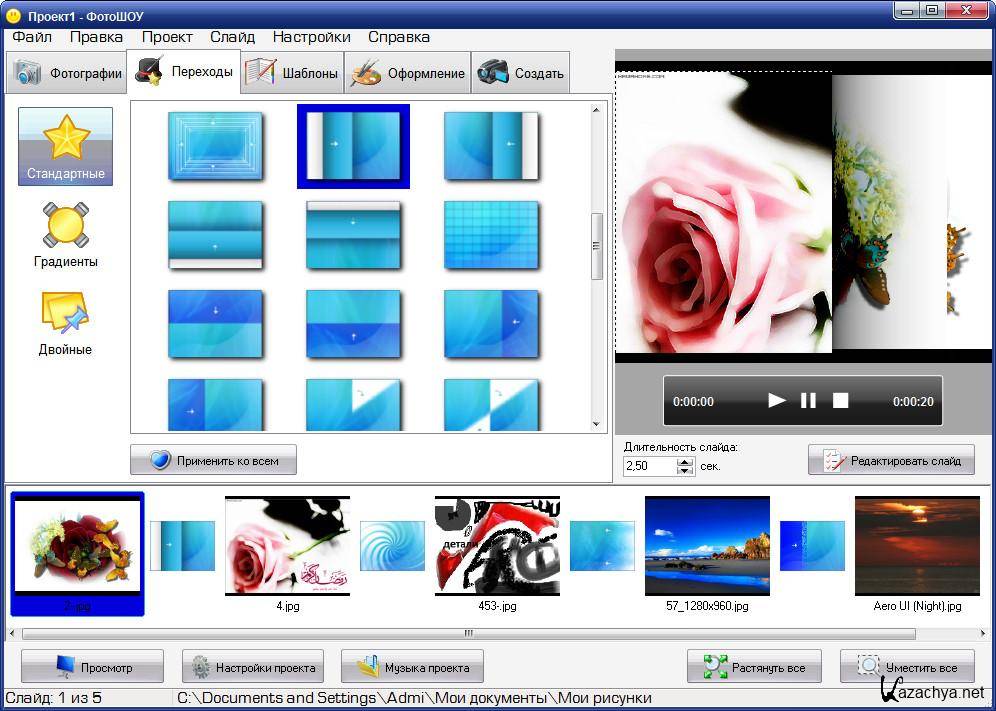Viewport: 996px width, 711px height.
Task: Click the slide duration input field
Action: click(x=649, y=466)
